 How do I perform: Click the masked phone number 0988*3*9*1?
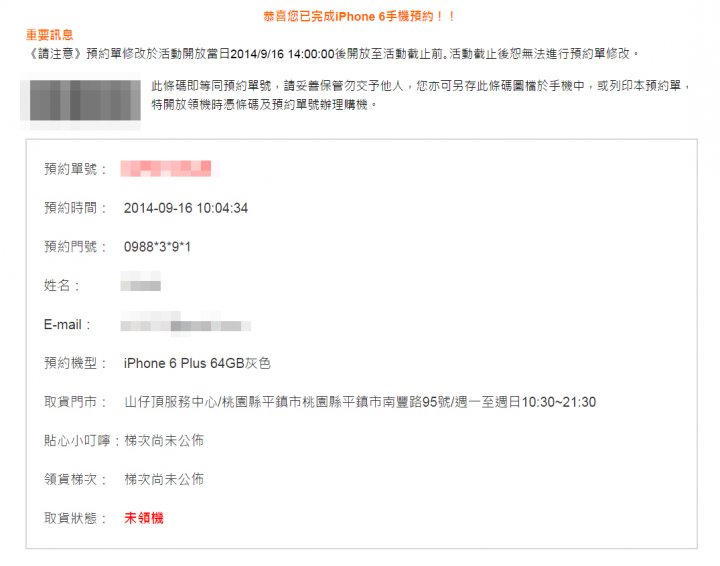pos(157,247)
